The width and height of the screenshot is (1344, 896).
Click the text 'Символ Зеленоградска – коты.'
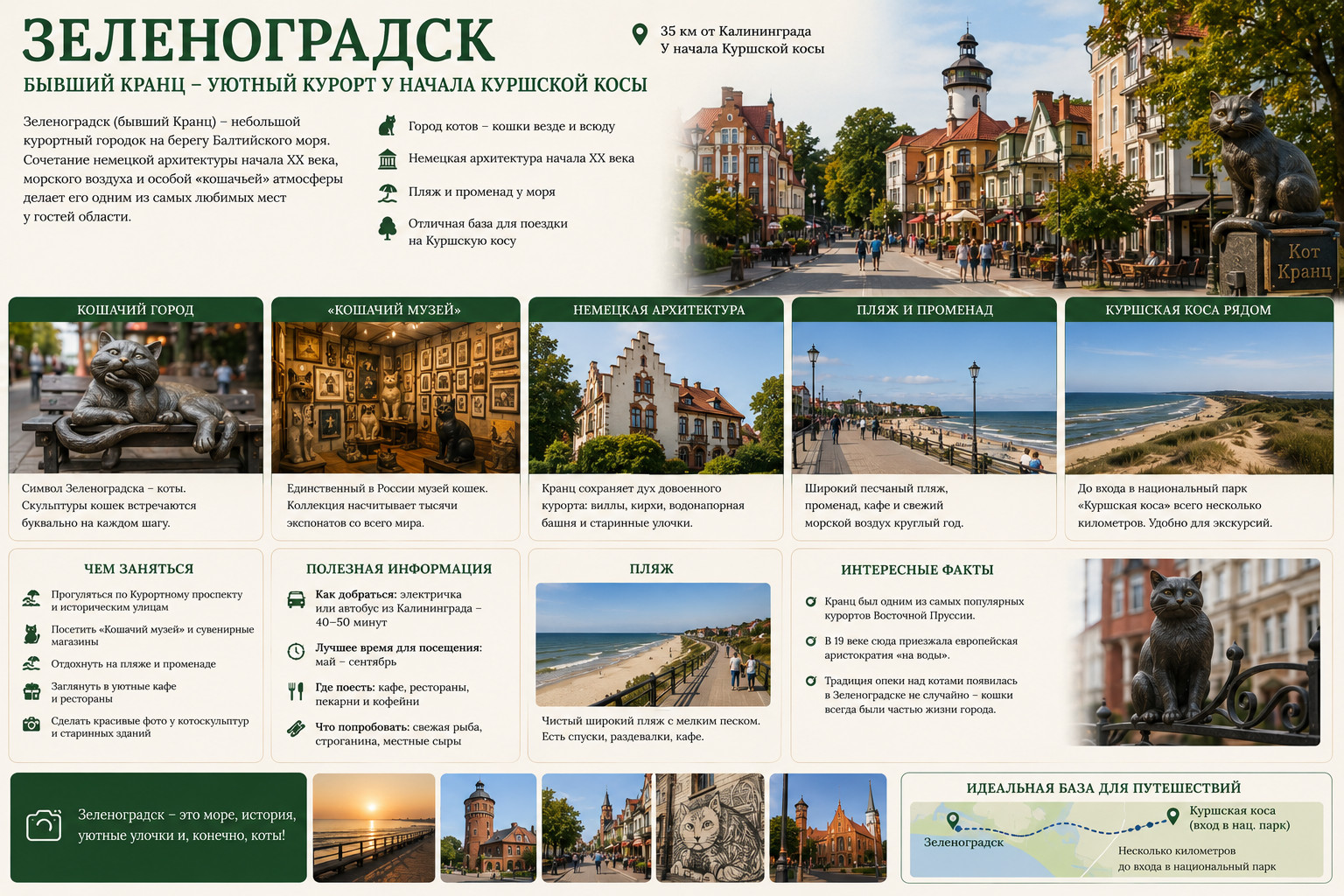click(x=103, y=488)
